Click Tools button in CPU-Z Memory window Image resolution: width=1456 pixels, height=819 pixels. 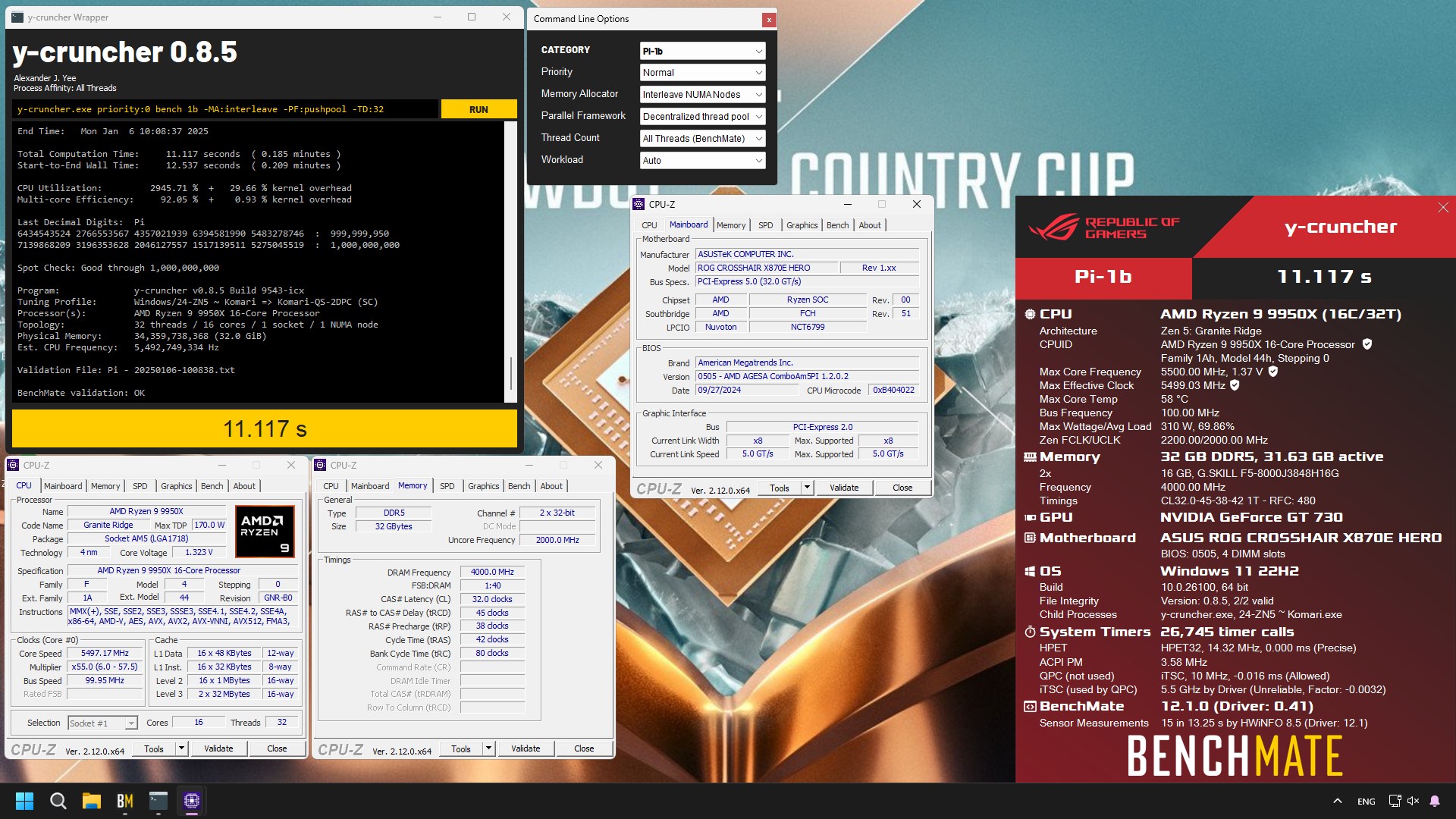click(x=461, y=748)
